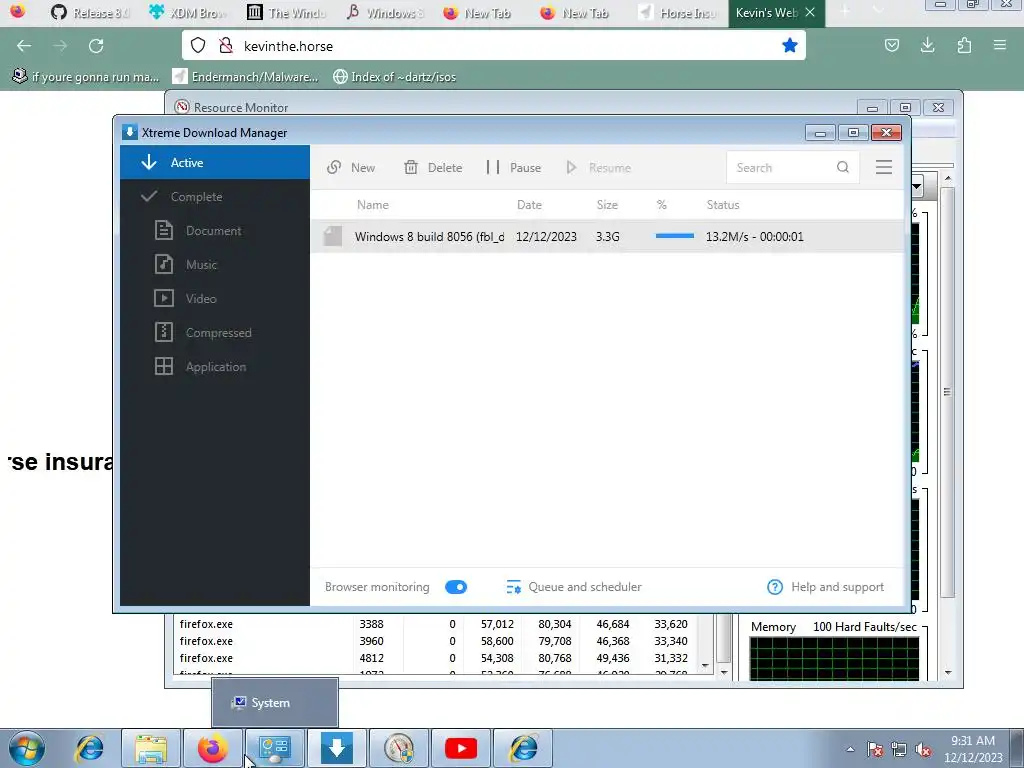This screenshot has height=768, width=1024.
Task: Filter by Document category
Action: click(x=214, y=231)
